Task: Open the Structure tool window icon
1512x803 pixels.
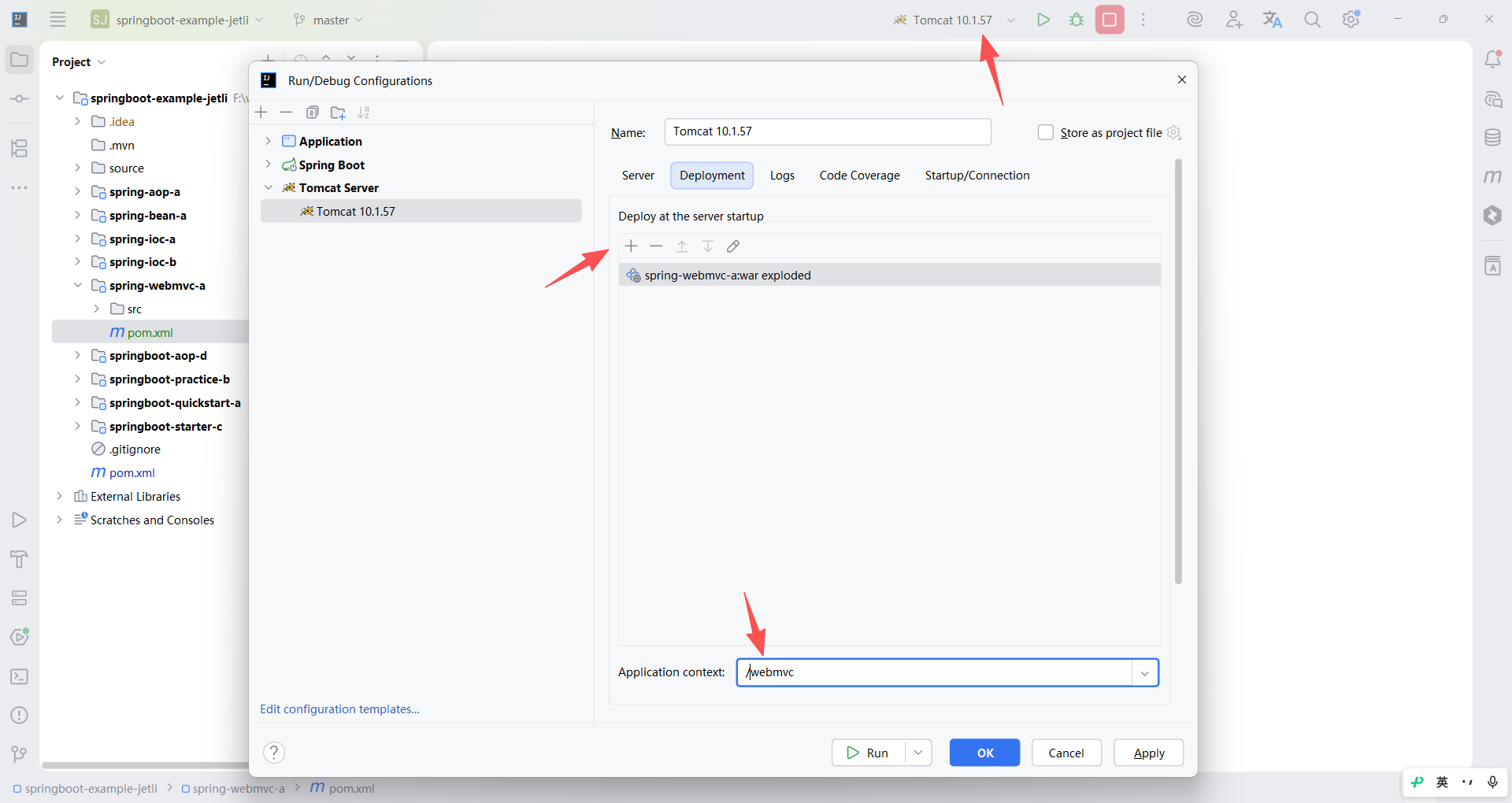Action: click(x=20, y=148)
